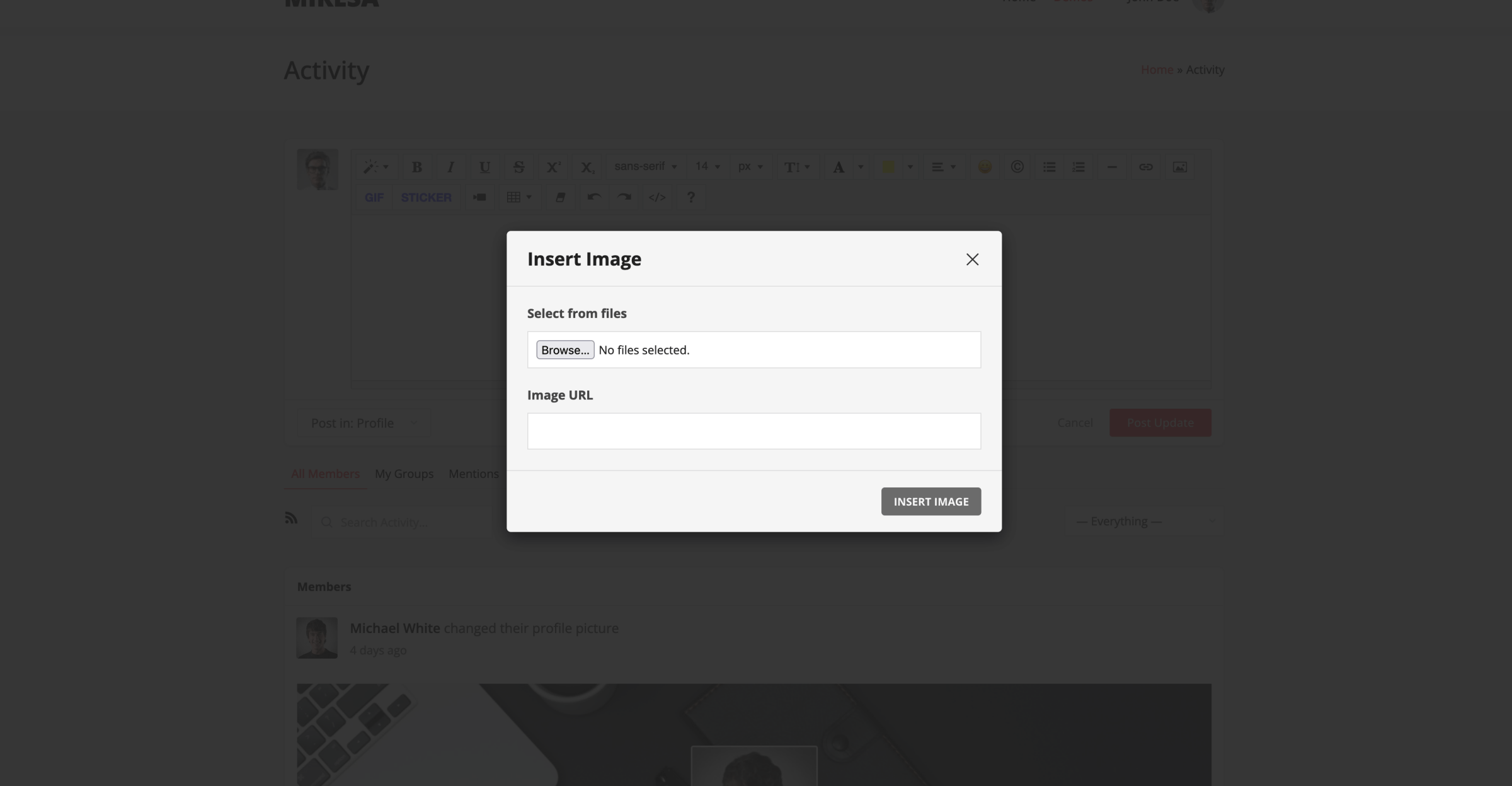Toggle italic text formatting
Image resolution: width=1512 pixels, height=786 pixels.
tap(450, 166)
